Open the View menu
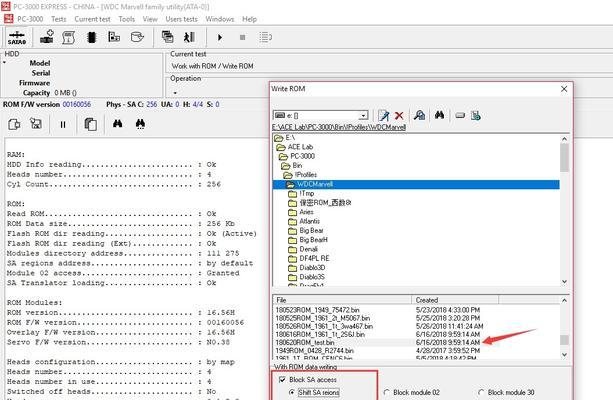This screenshot has height=400, width=613. click(150, 19)
